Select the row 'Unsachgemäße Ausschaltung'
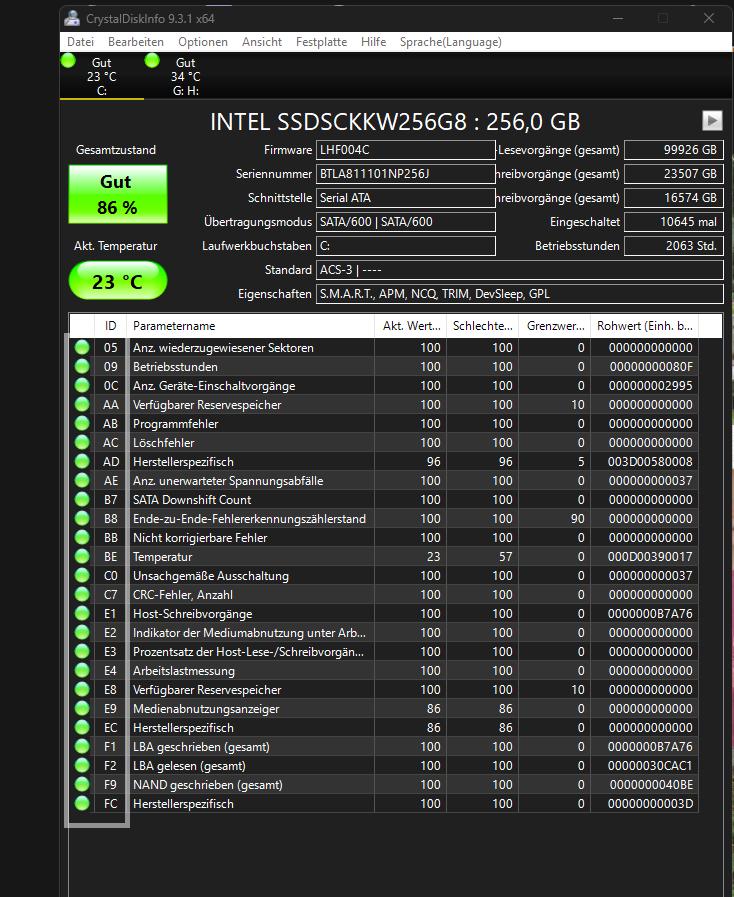This screenshot has height=897, width=734. tap(383, 575)
